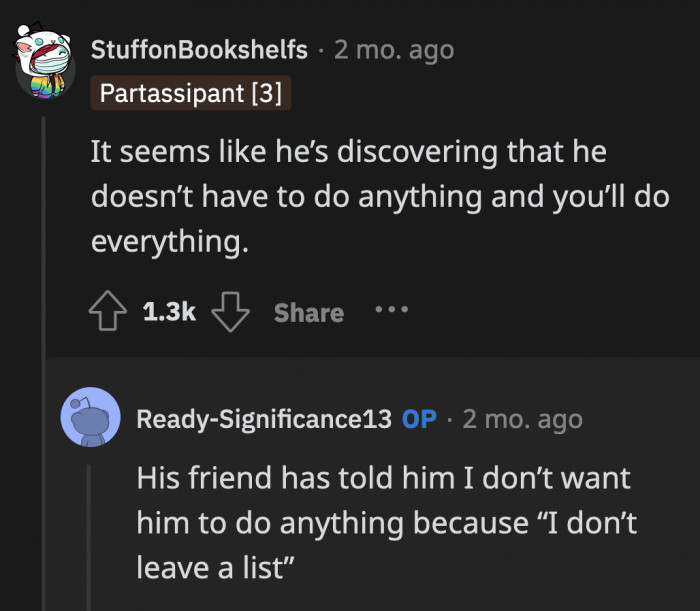Share the StuffonBookshelfs comment

[309, 313]
